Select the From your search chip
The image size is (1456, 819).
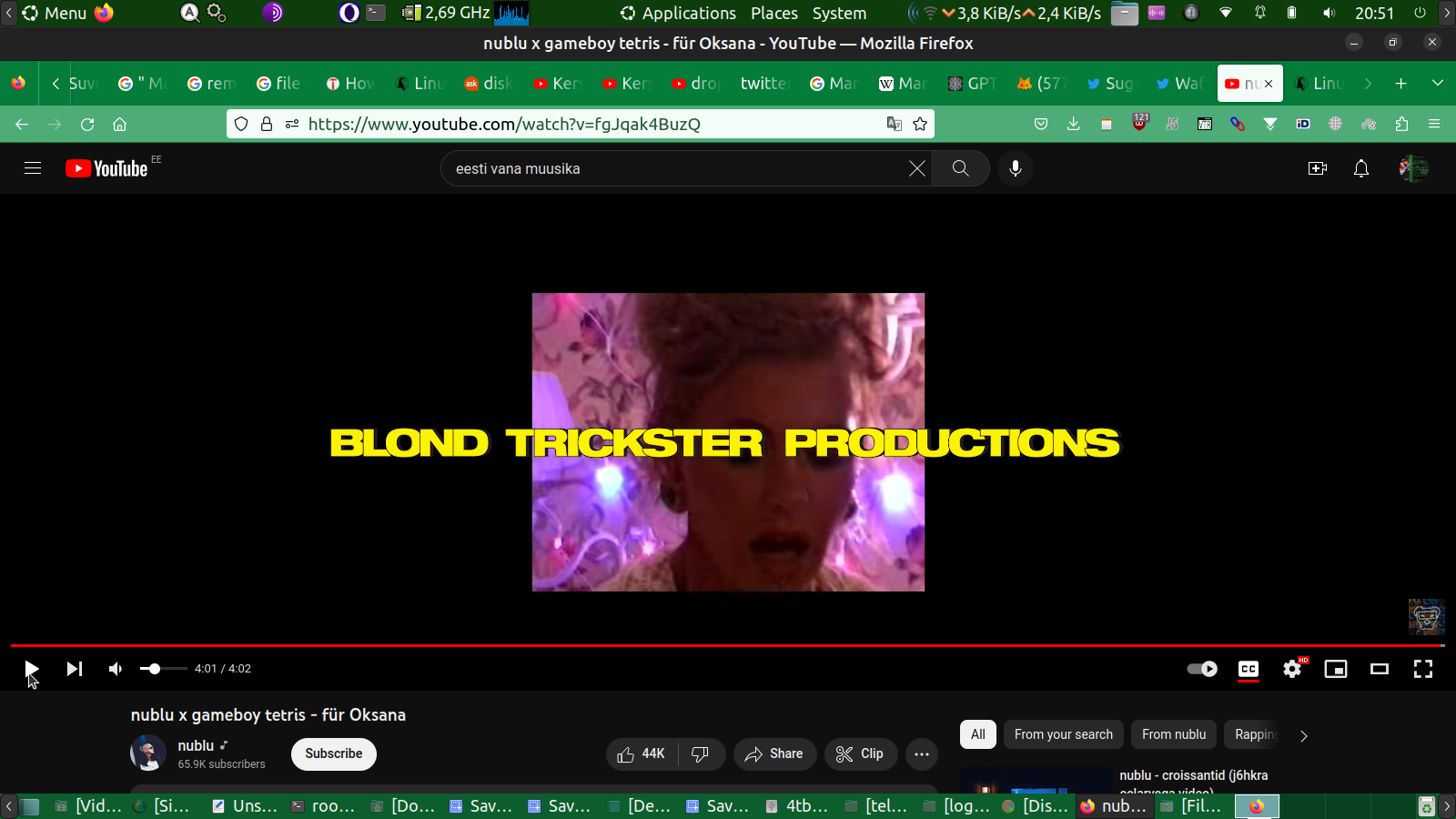[1064, 734]
